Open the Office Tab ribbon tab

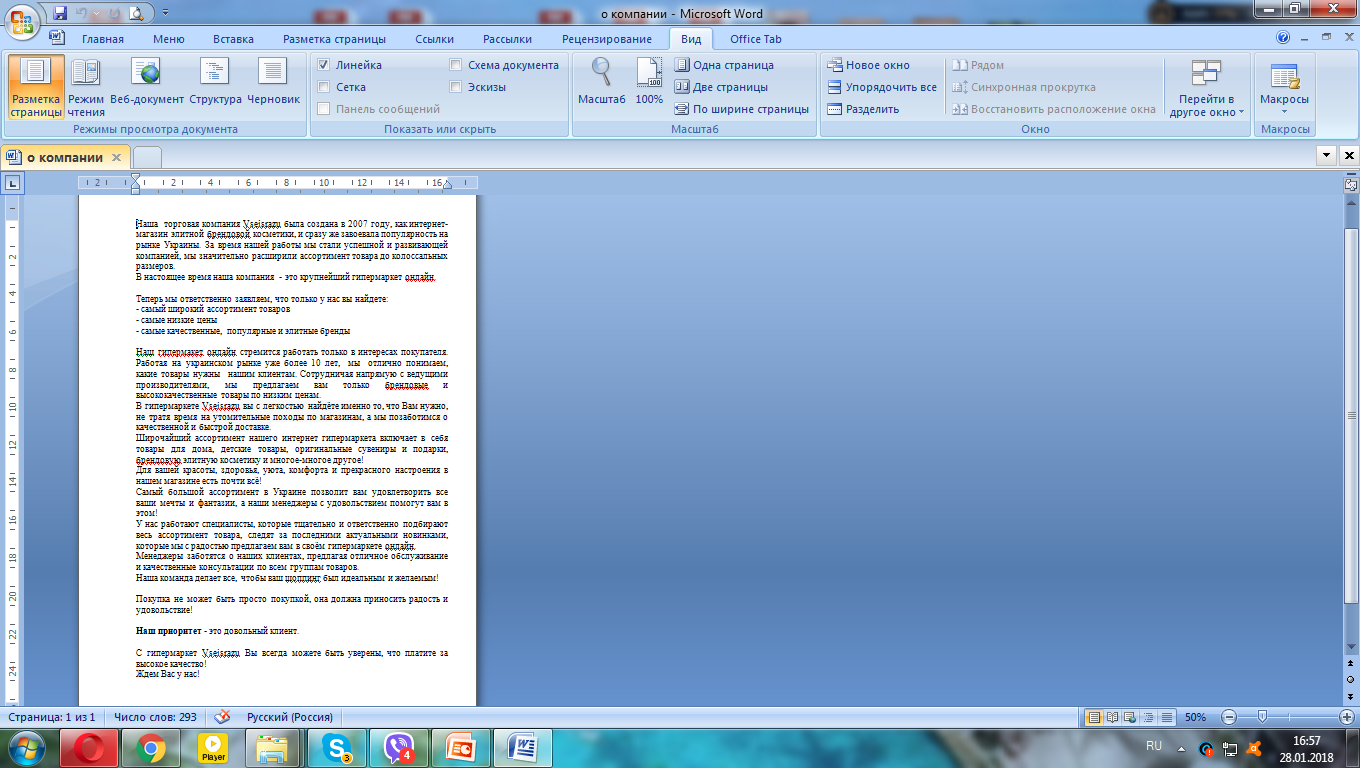tap(756, 39)
